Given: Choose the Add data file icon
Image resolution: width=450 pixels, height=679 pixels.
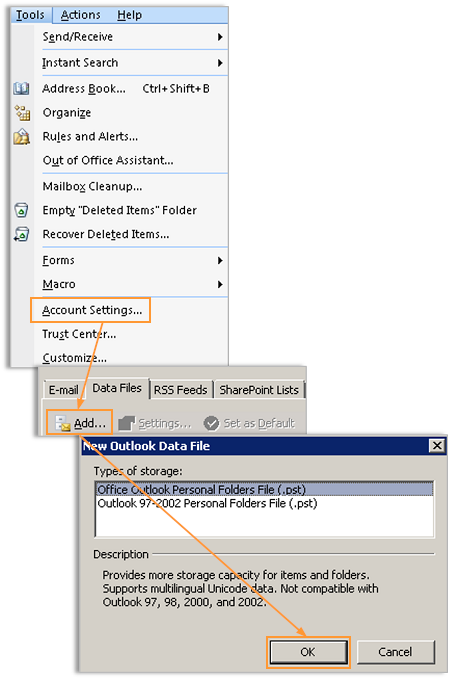Looking at the screenshot, I should click(63, 423).
